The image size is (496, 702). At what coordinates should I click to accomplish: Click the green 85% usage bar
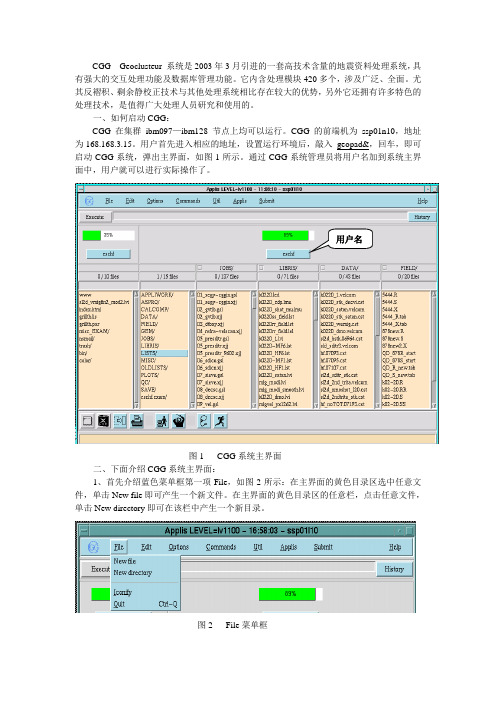tap(285, 235)
